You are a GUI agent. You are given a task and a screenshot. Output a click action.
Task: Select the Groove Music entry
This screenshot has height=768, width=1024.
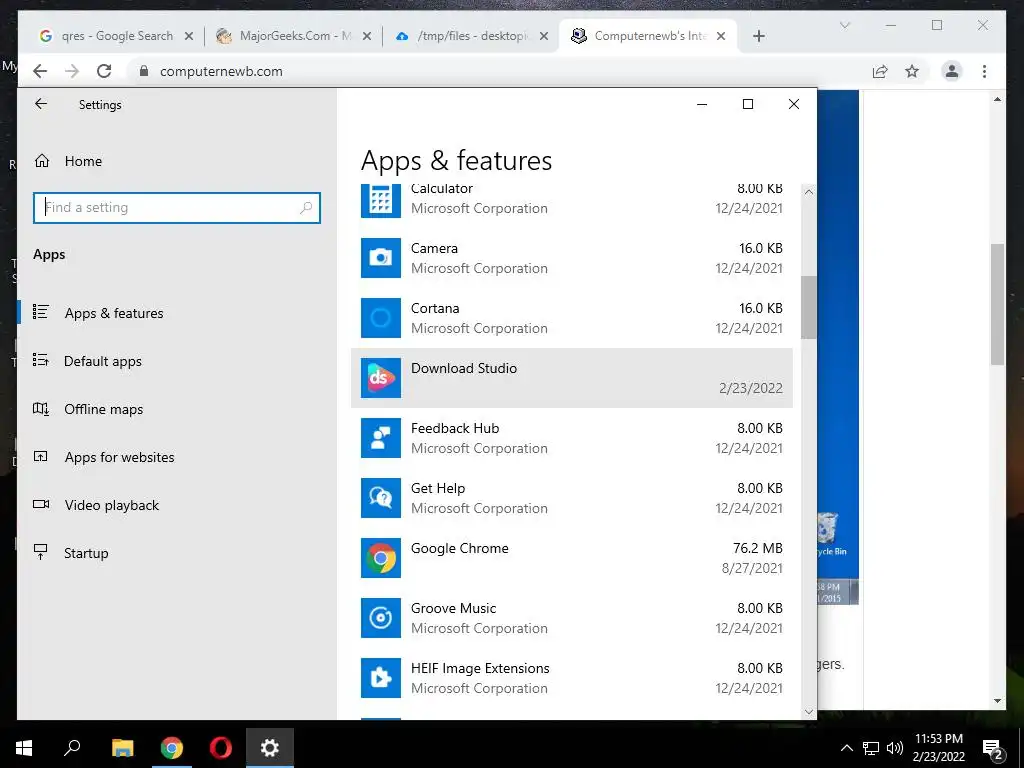(x=572, y=618)
